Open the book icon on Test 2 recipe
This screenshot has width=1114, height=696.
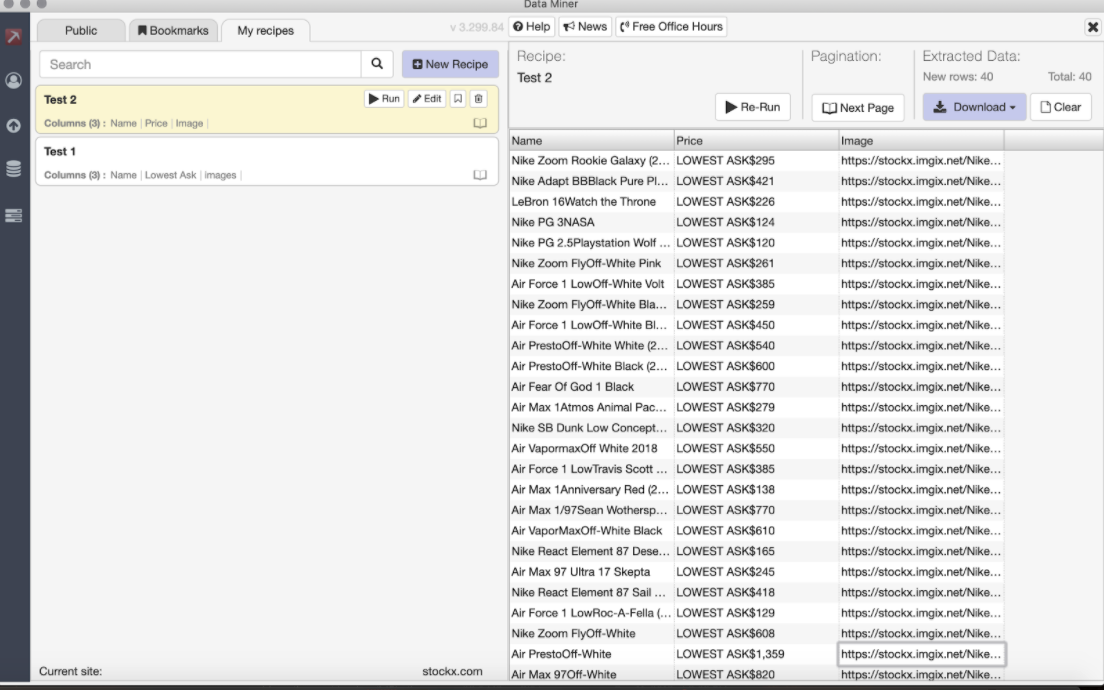pos(480,123)
